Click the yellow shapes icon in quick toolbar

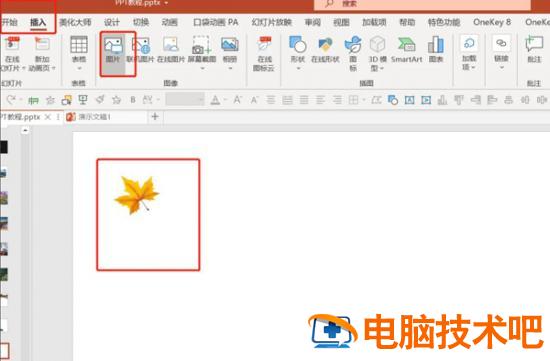tap(66, 100)
